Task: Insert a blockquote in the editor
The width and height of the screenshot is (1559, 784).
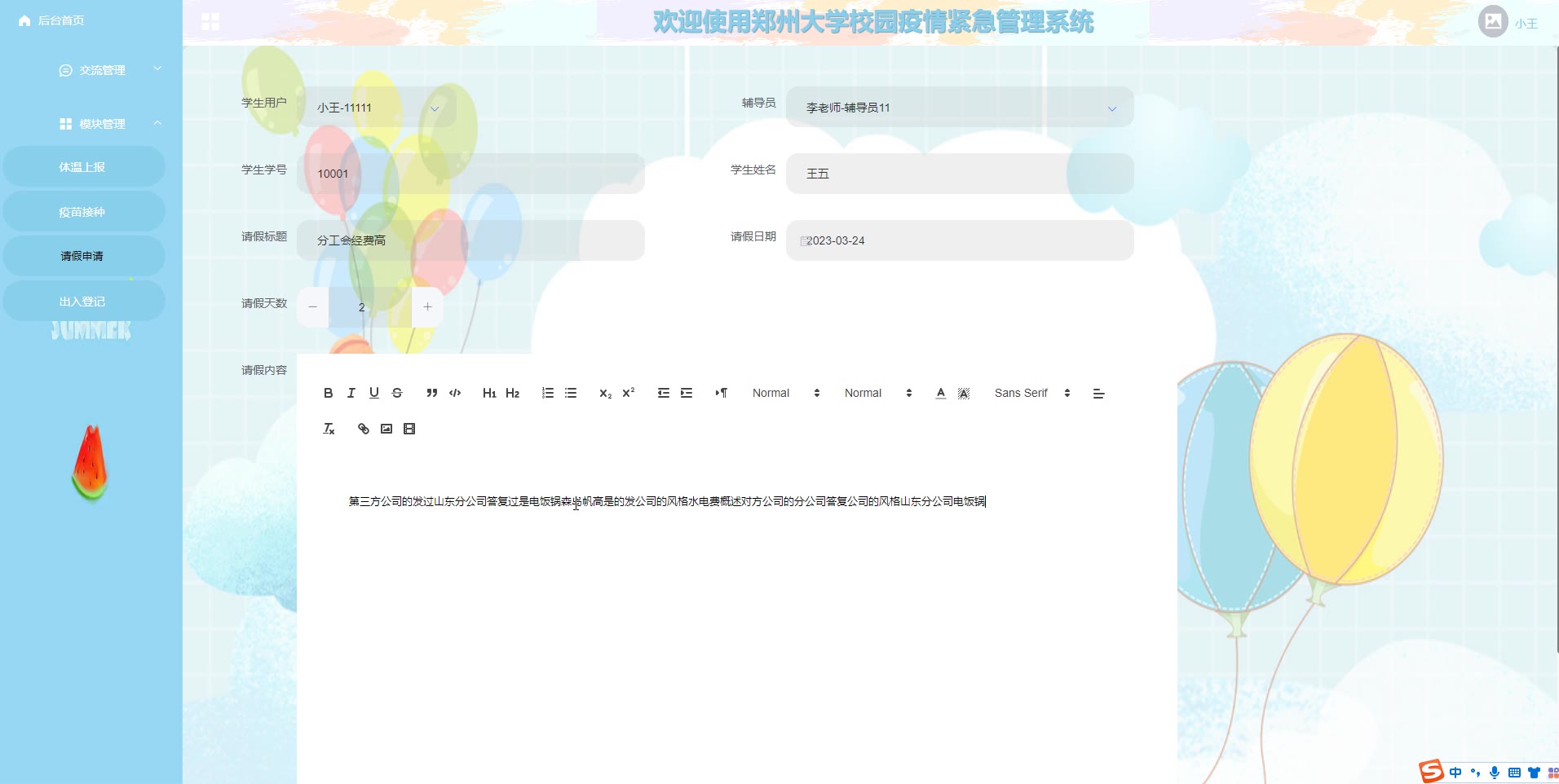Action: click(432, 393)
